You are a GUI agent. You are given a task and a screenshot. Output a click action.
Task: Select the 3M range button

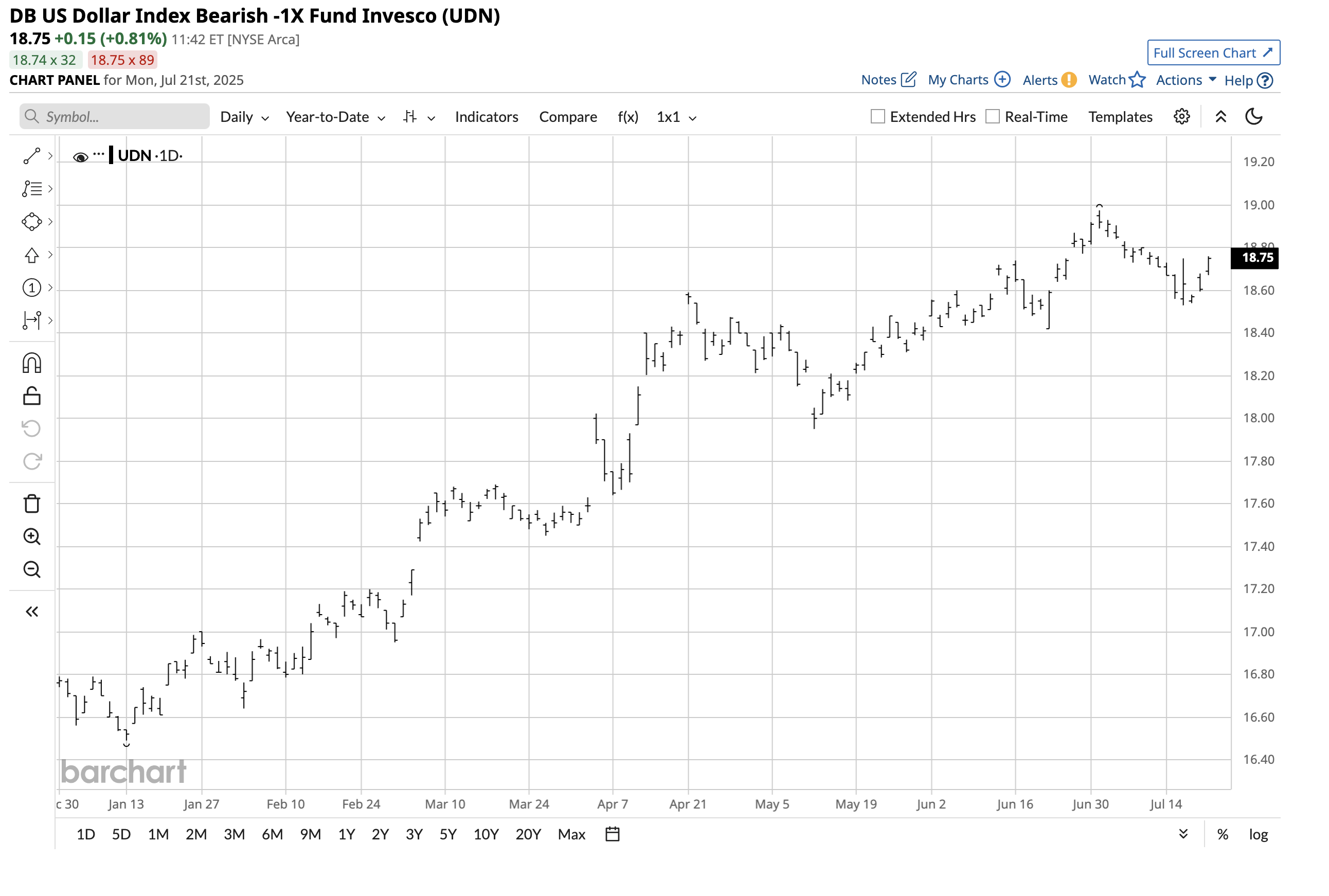[x=234, y=834]
